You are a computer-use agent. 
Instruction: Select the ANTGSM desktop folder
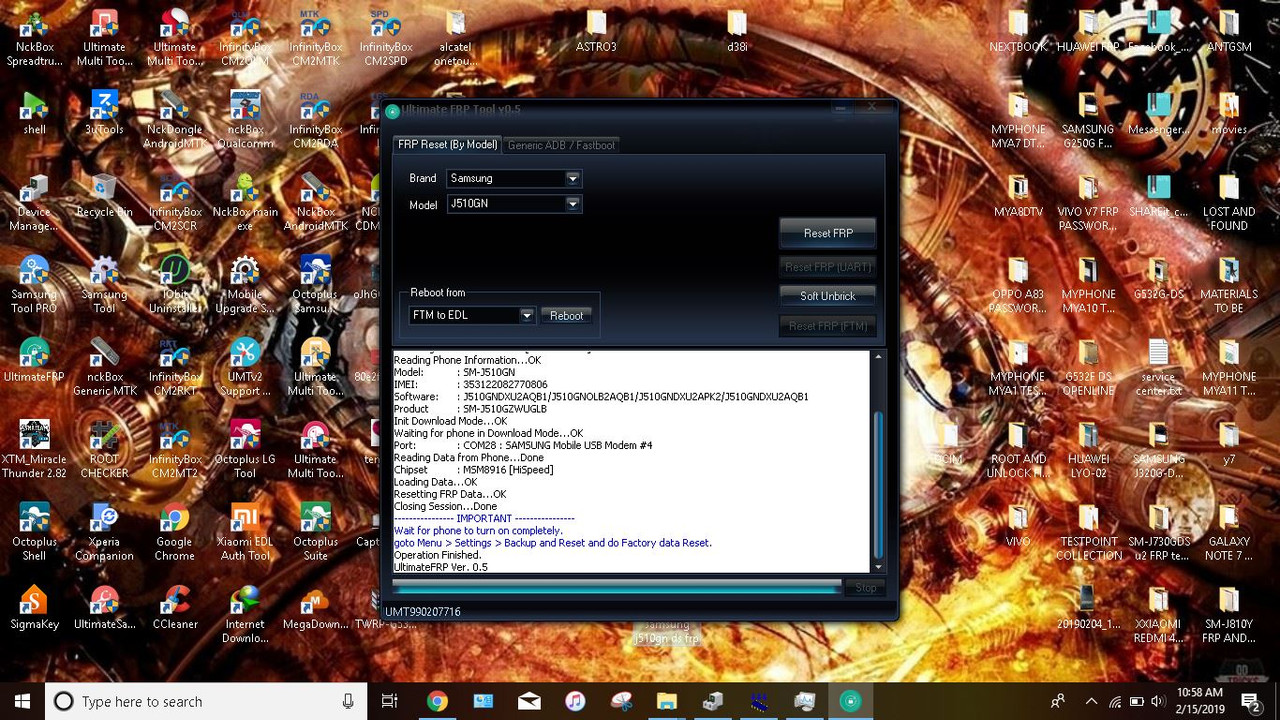[x=1229, y=31]
